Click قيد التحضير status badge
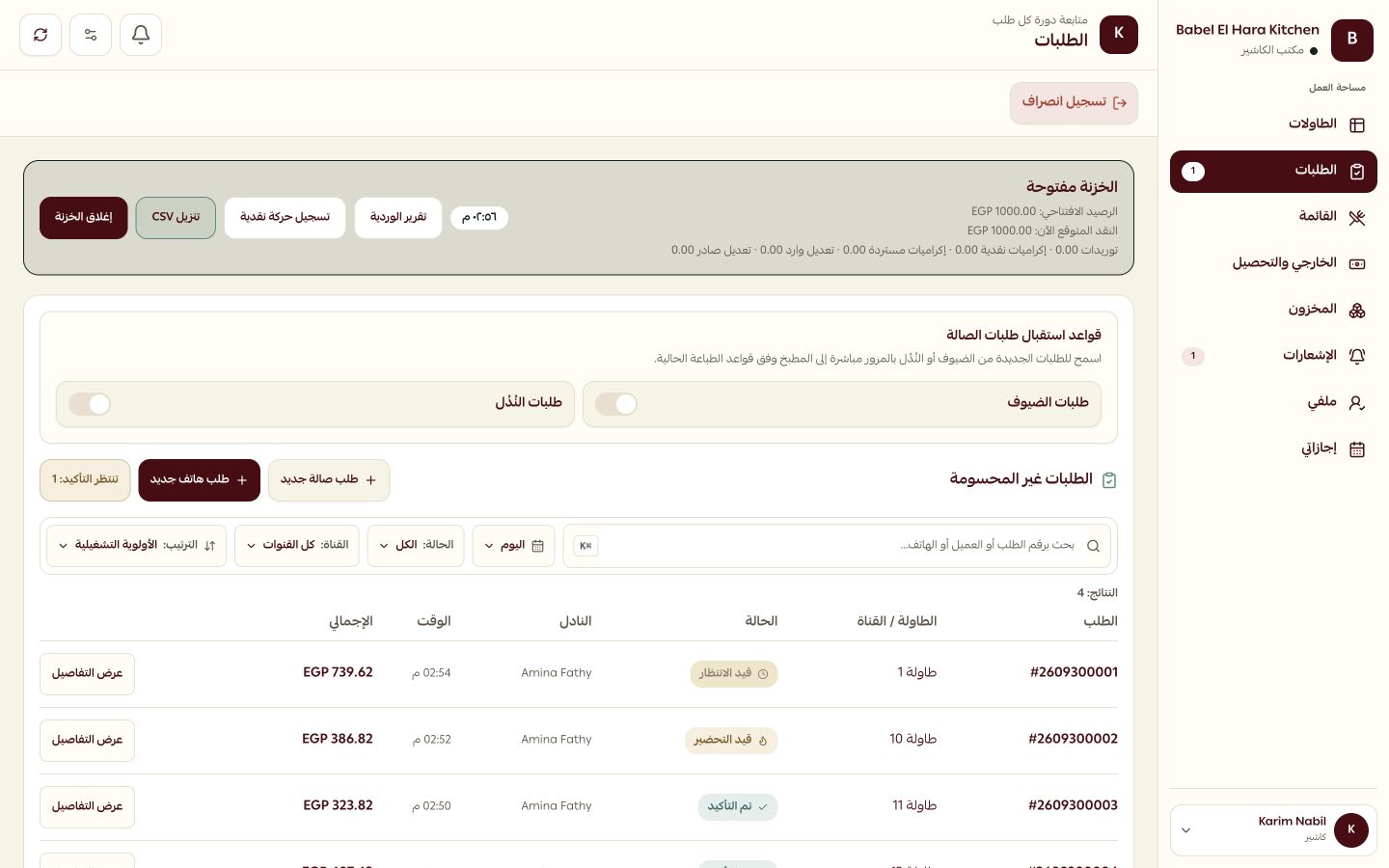Screen dimensions: 1389x868 731,741
